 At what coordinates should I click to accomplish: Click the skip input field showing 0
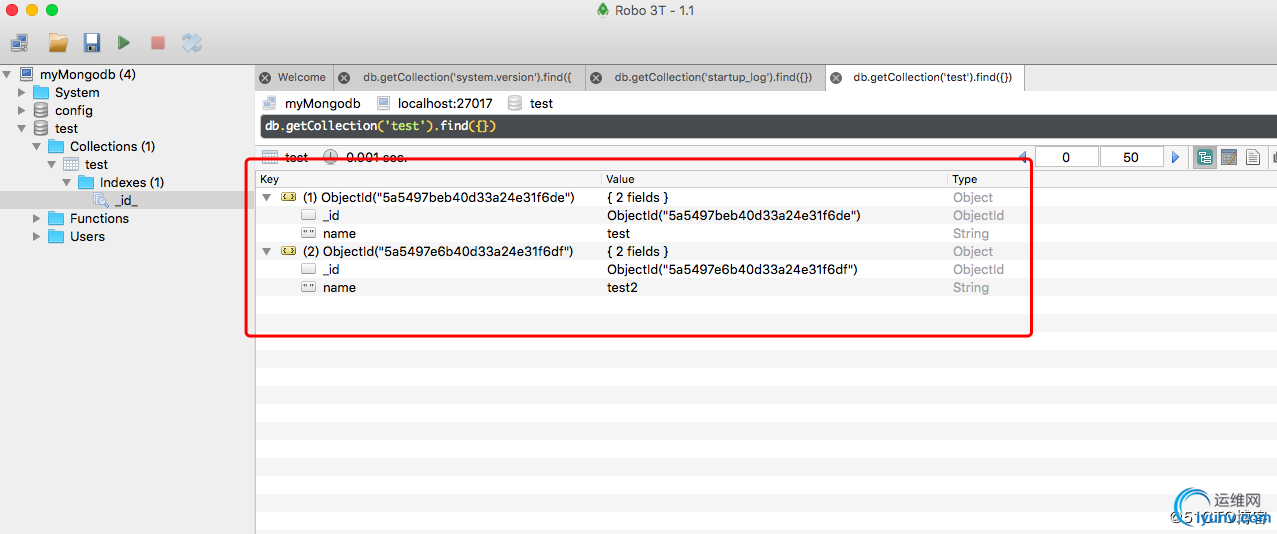[1066, 157]
